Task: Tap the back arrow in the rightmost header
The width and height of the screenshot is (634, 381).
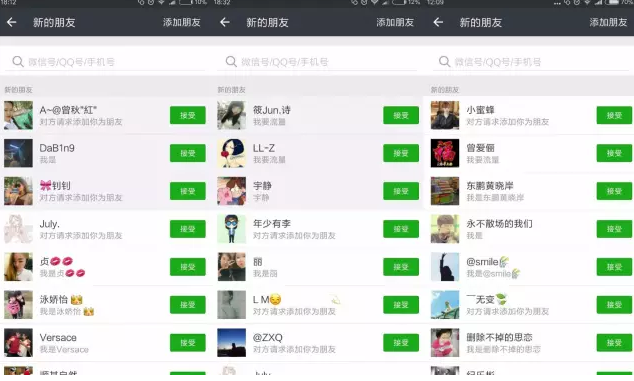Action: point(438,22)
